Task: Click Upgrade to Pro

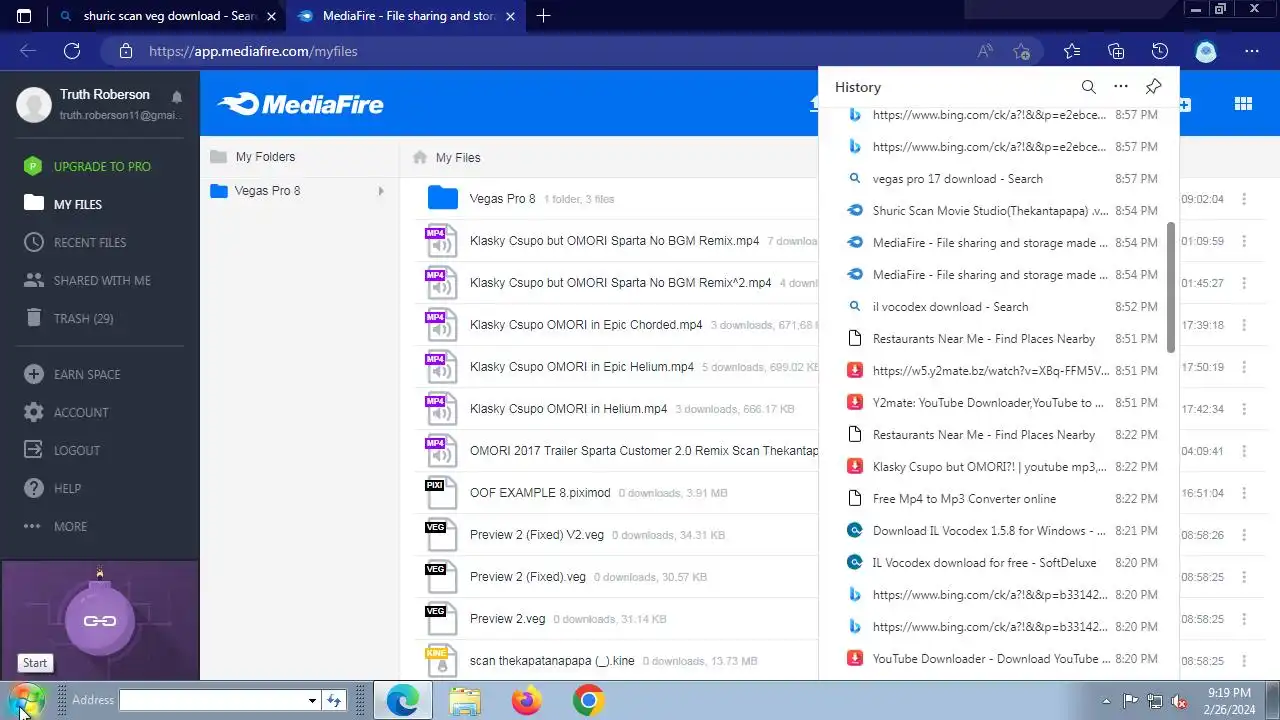Action: click(x=102, y=166)
